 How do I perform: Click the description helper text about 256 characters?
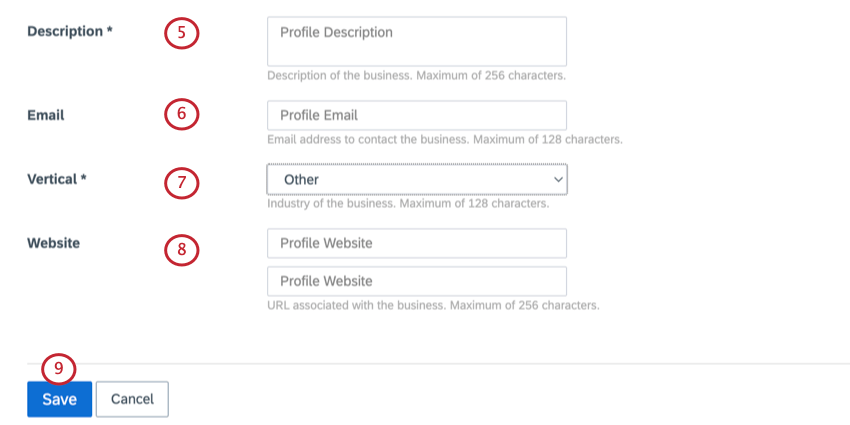click(416, 75)
